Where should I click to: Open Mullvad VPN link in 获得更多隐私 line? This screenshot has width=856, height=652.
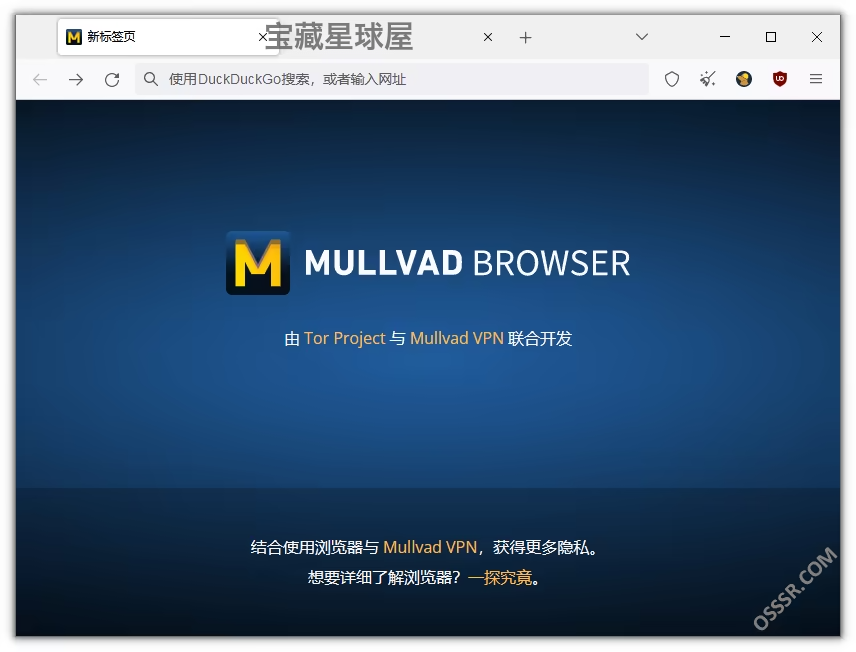[430, 547]
